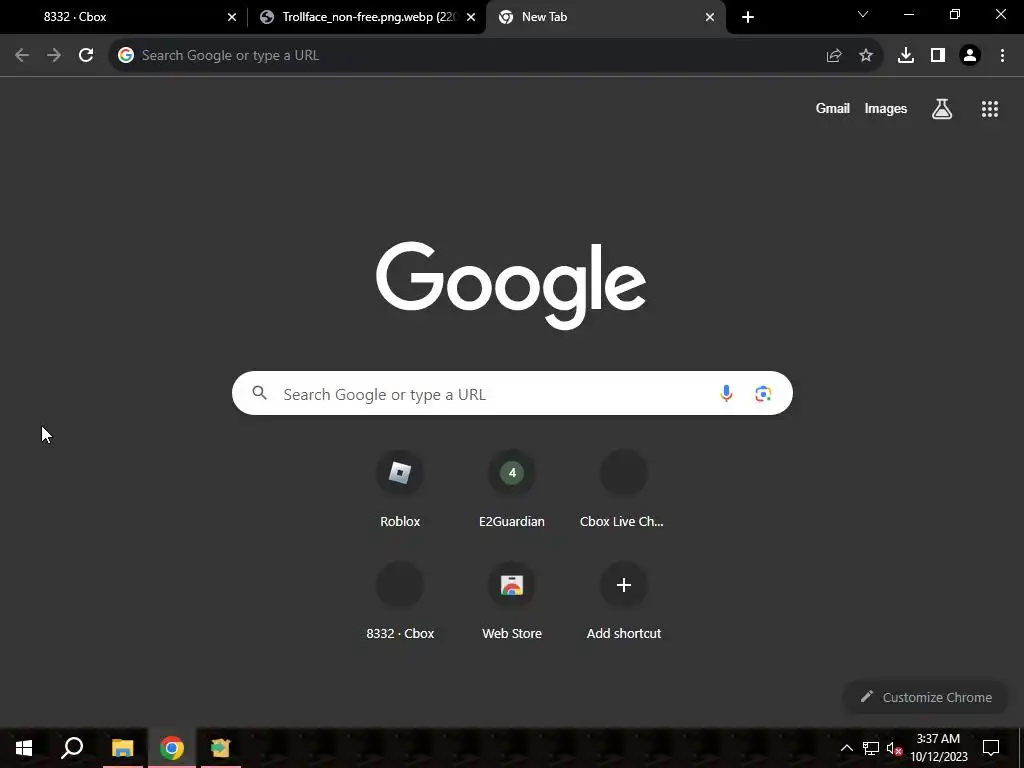The image size is (1024, 768).
Task: Open the third pinned taskbar app
Action: [221, 748]
